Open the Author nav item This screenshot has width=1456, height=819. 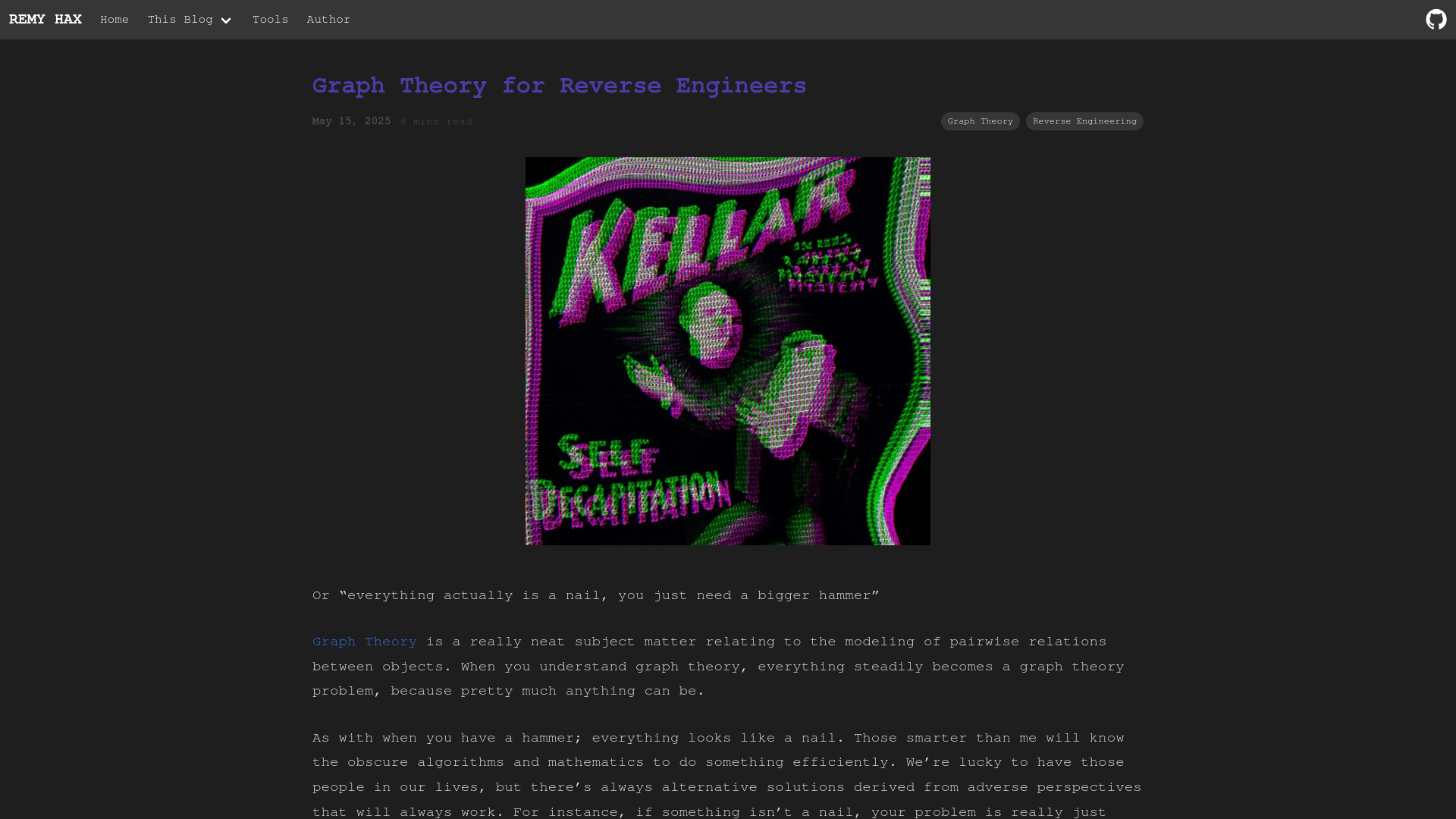(x=328, y=20)
